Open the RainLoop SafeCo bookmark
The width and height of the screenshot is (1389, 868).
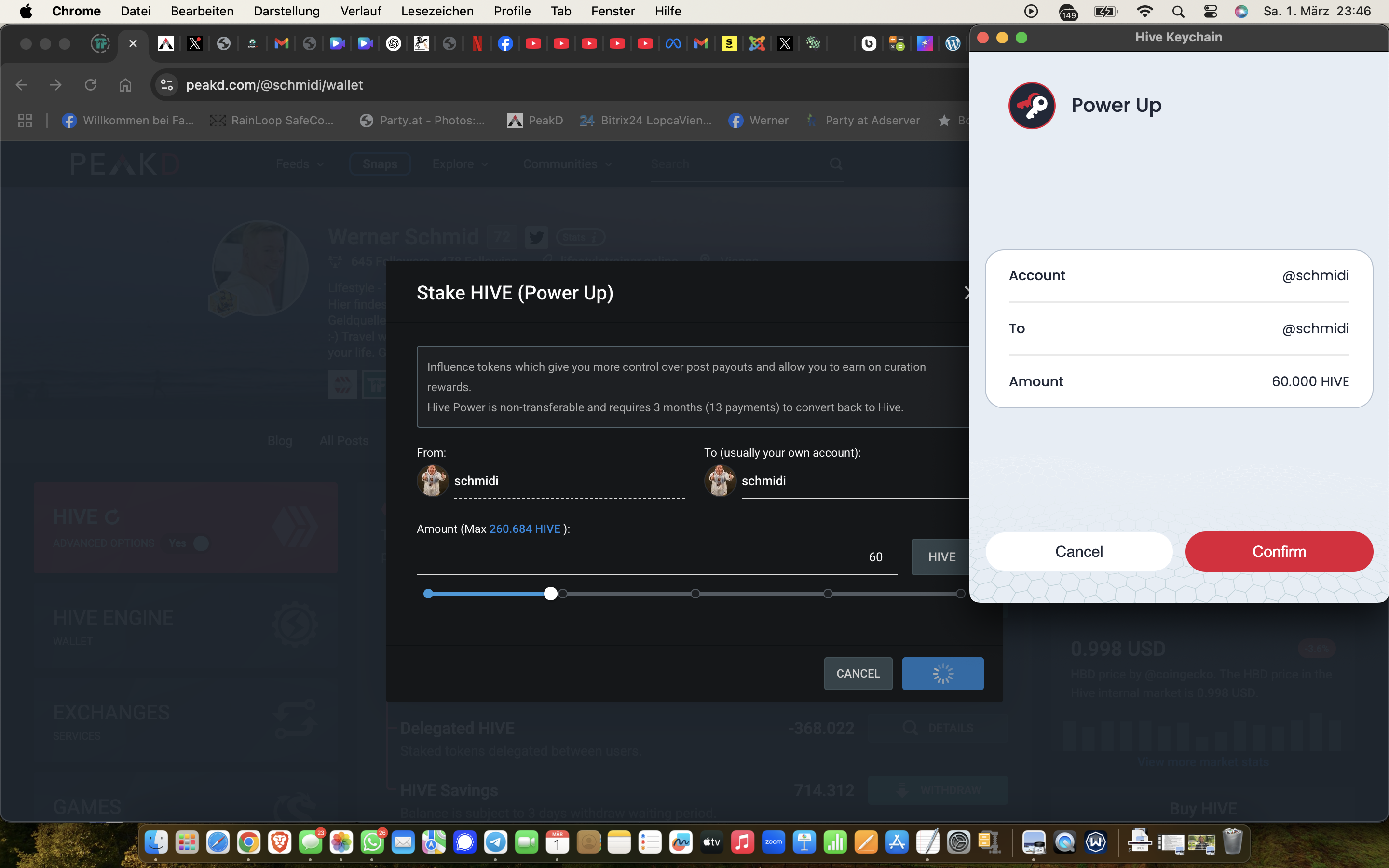pyautogui.click(x=272, y=120)
